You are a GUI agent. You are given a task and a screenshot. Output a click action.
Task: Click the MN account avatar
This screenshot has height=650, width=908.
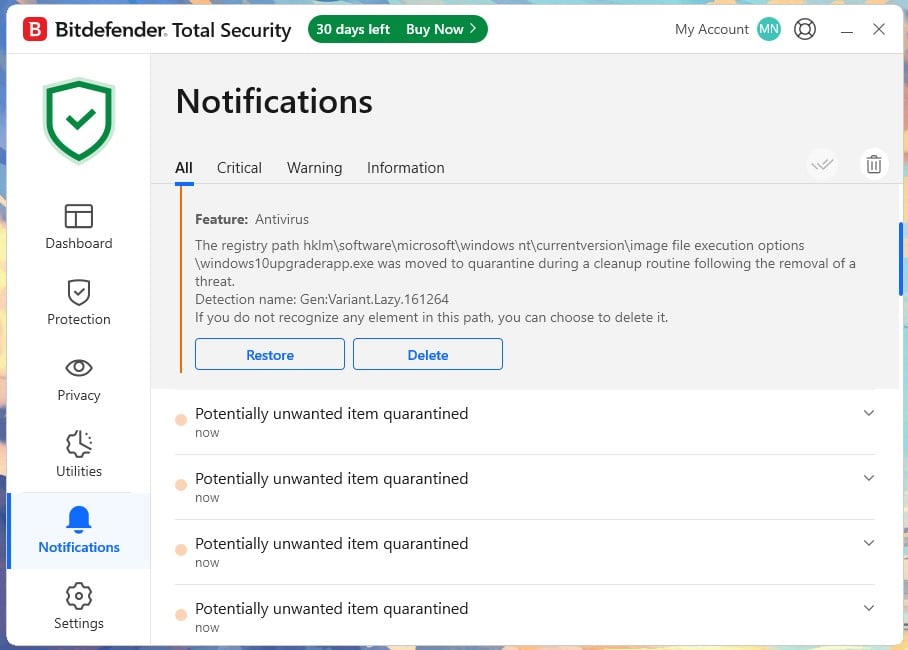click(768, 29)
